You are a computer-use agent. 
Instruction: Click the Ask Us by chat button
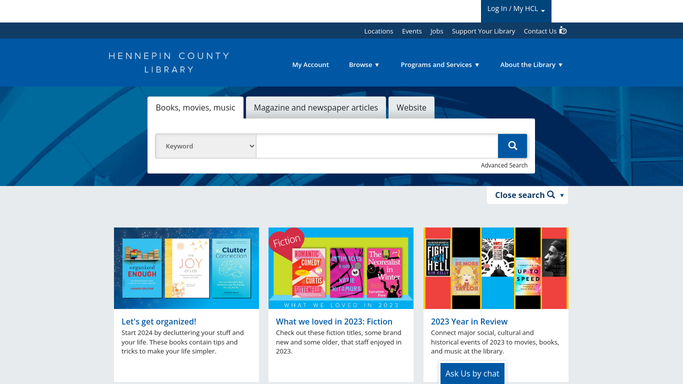coord(472,374)
